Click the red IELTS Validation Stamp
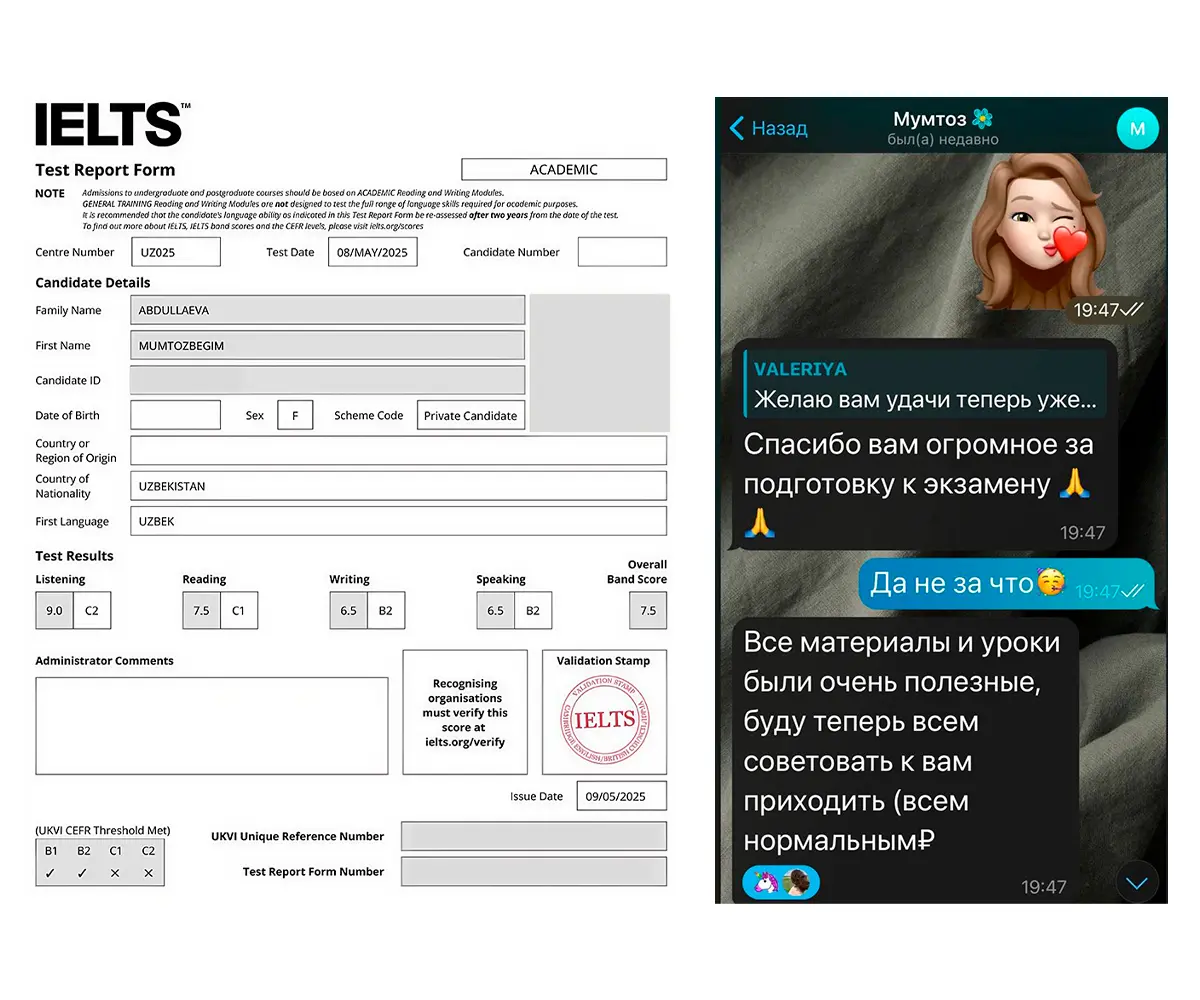This screenshot has width=1200, height=1000. [x=604, y=720]
